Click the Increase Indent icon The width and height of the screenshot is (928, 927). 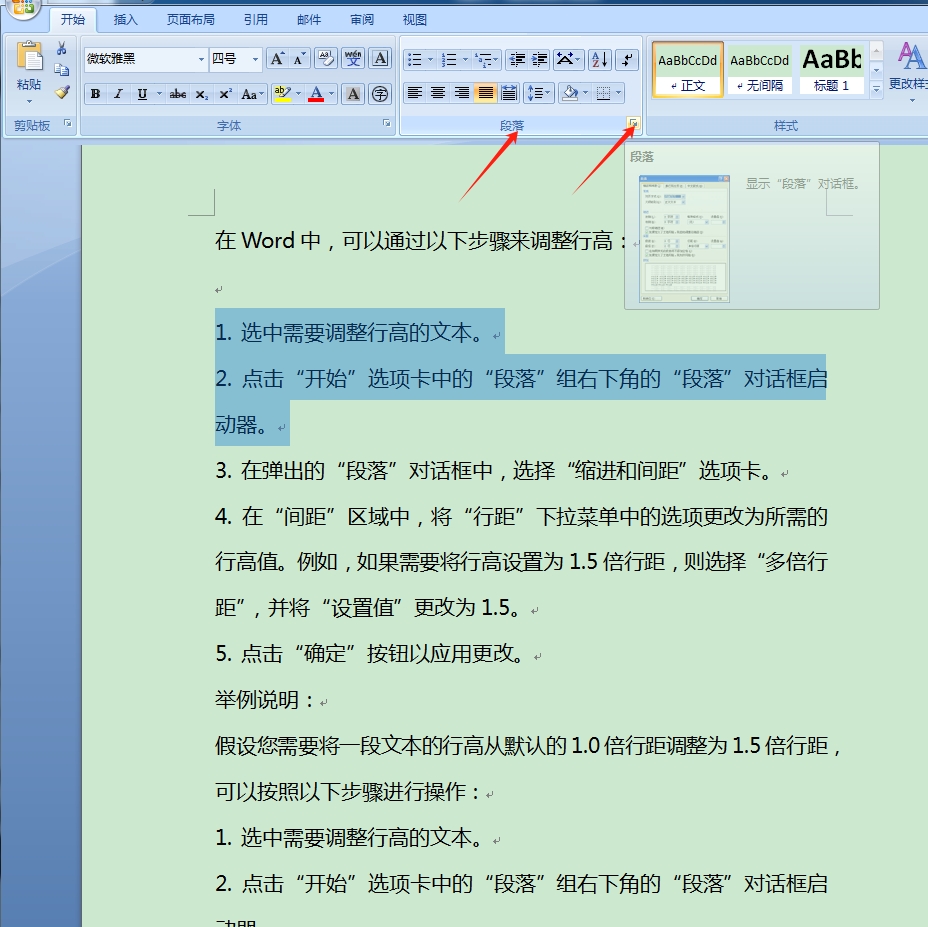[x=539, y=59]
